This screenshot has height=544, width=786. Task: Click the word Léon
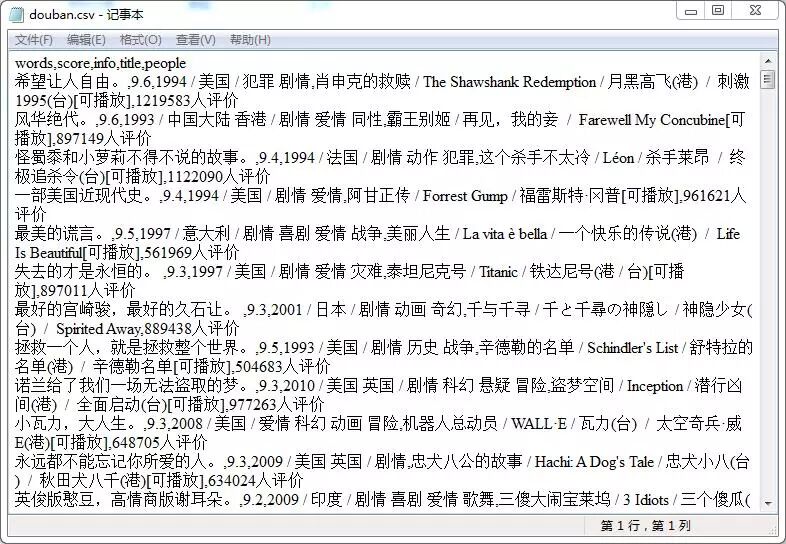(618, 158)
